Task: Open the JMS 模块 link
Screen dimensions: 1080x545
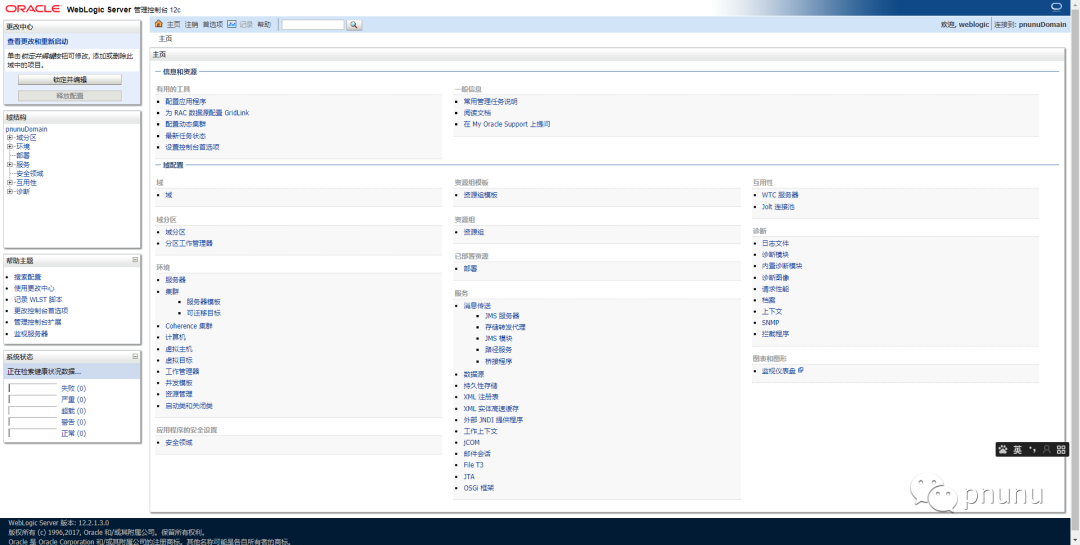Action: pyautogui.click(x=499, y=338)
